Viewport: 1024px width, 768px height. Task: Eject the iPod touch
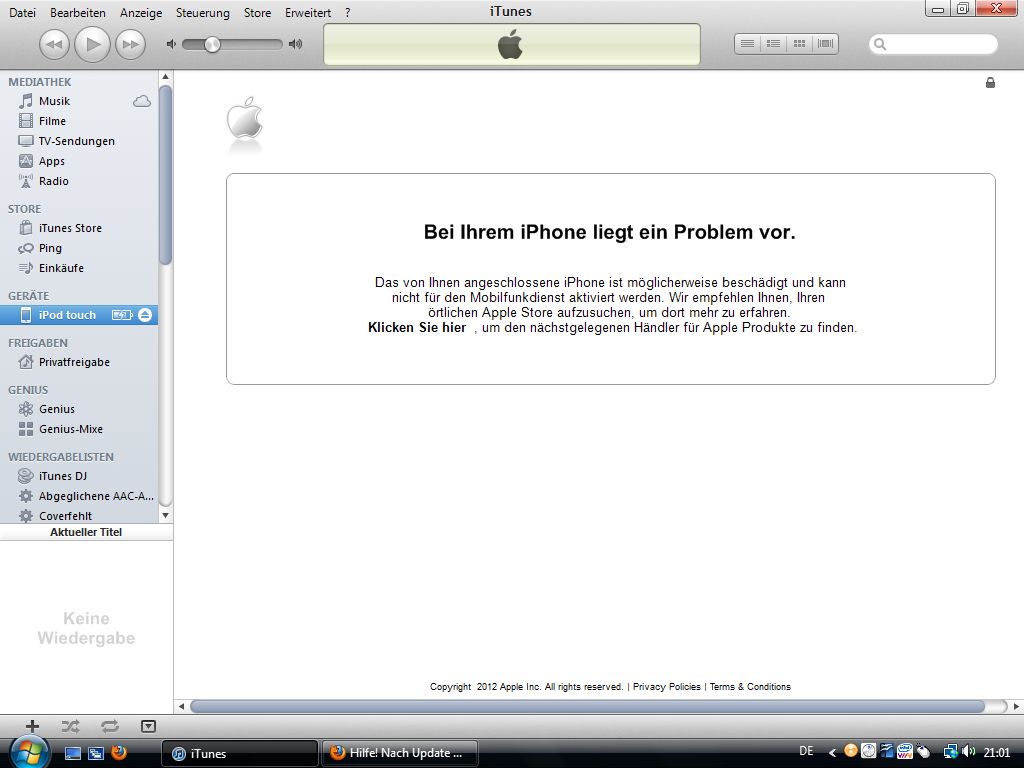[145, 315]
